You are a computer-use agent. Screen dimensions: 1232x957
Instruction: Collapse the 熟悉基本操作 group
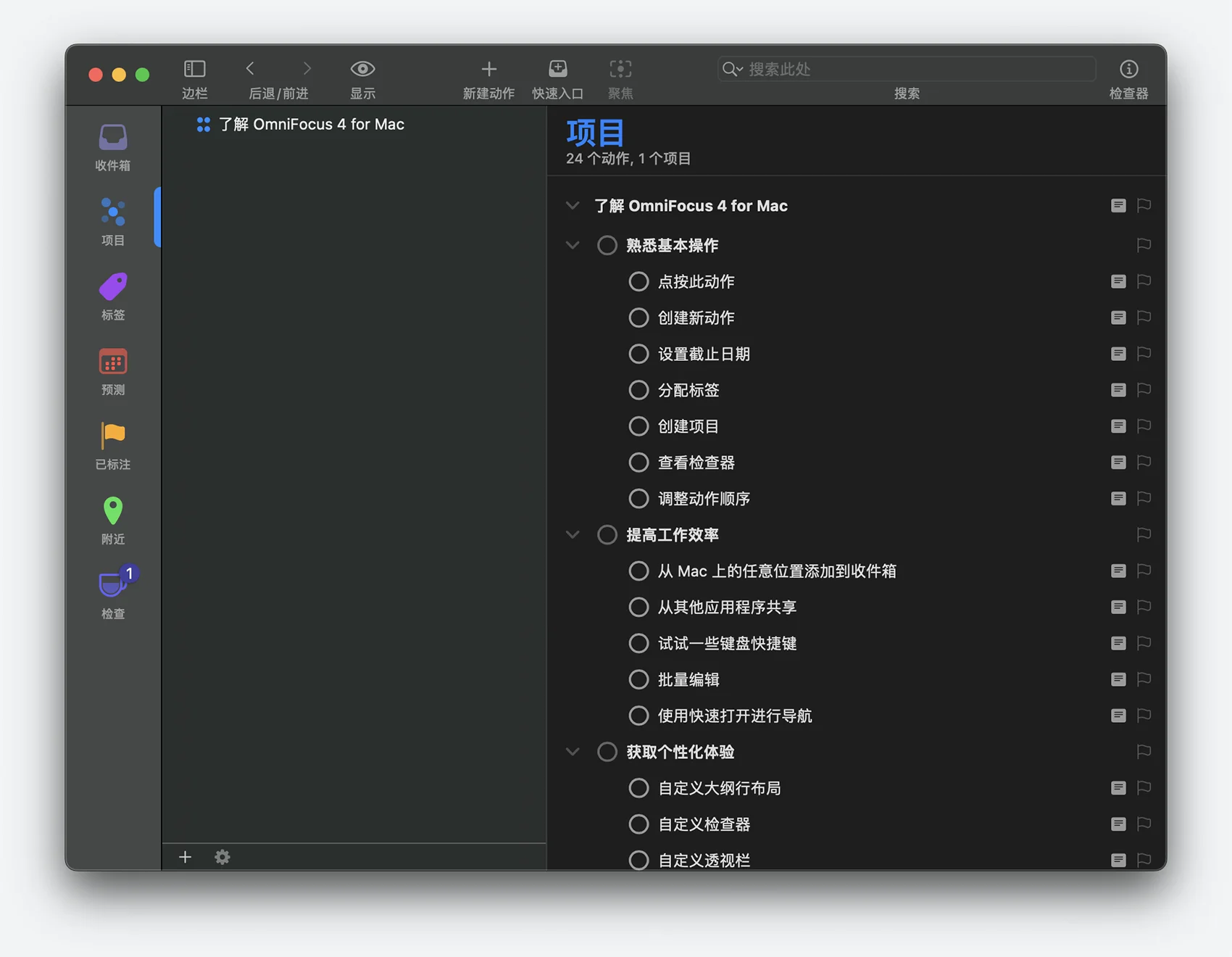[573, 245]
